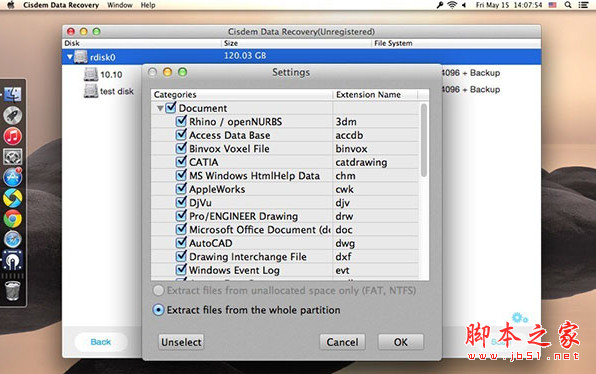
Task: Click the 120.03 GB size value
Action: point(245,55)
